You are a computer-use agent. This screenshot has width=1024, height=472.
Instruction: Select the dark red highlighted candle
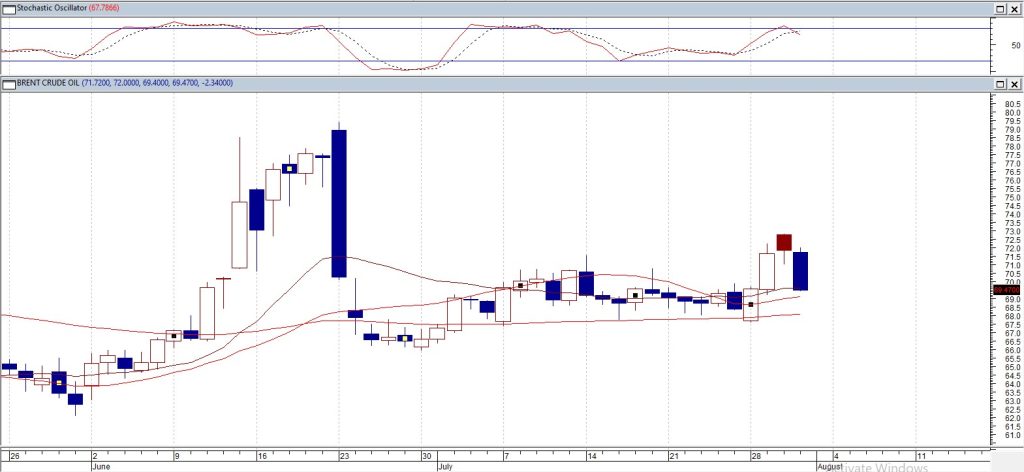tap(784, 242)
